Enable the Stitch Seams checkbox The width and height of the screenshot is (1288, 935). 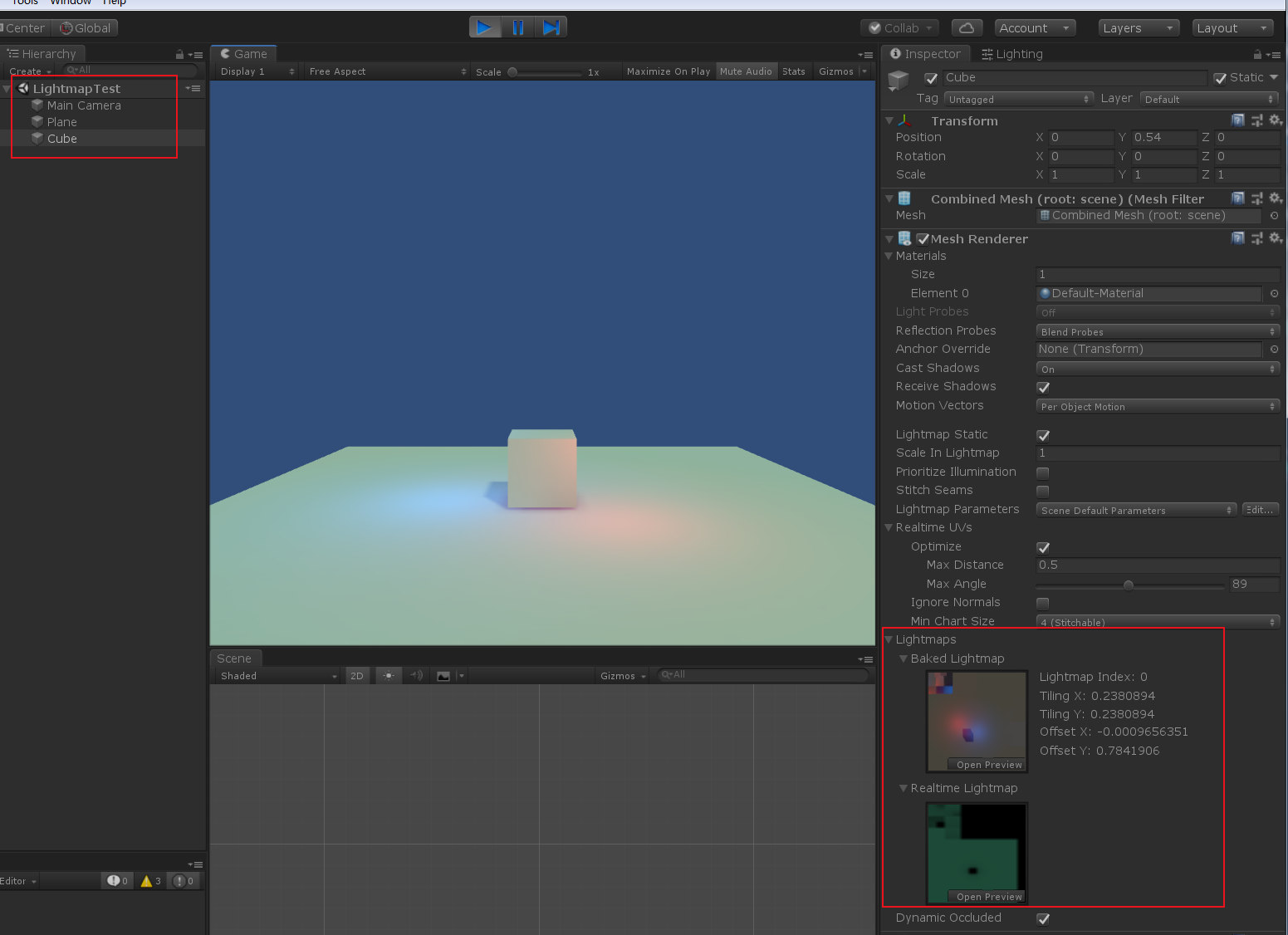click(1042, 491)
